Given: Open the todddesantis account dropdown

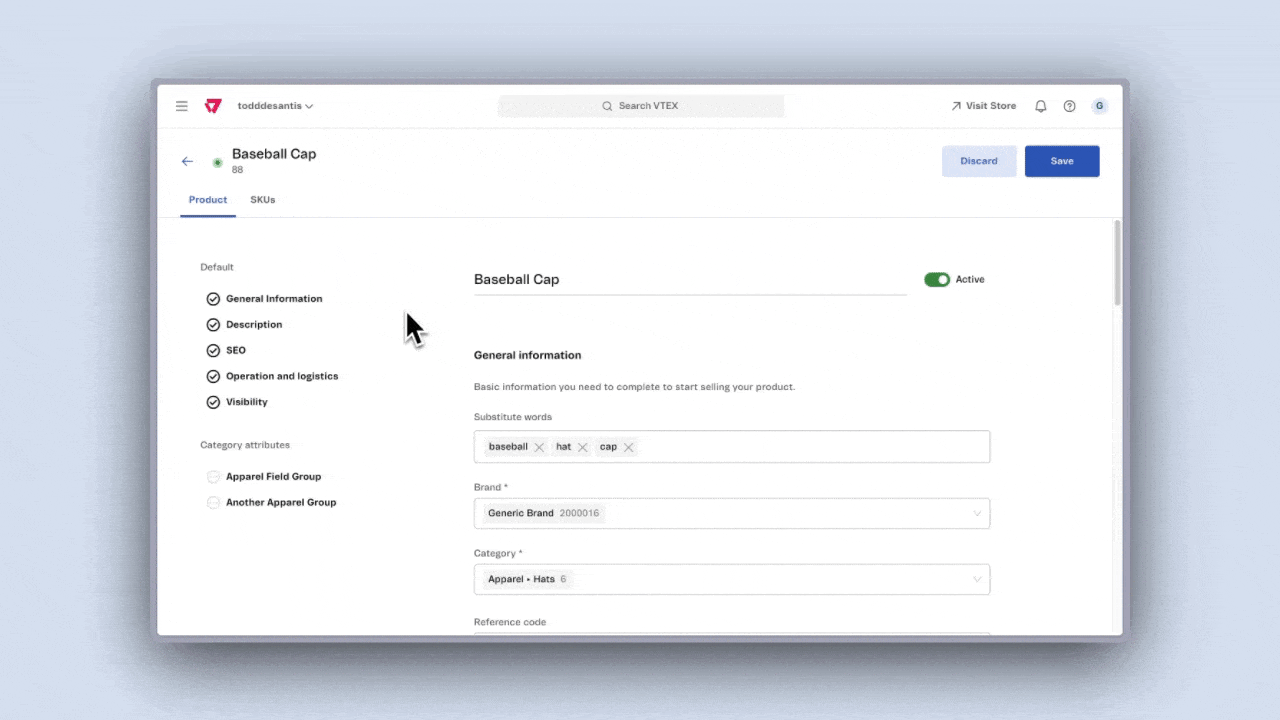Looking at the screenshot, I should 275,106.
